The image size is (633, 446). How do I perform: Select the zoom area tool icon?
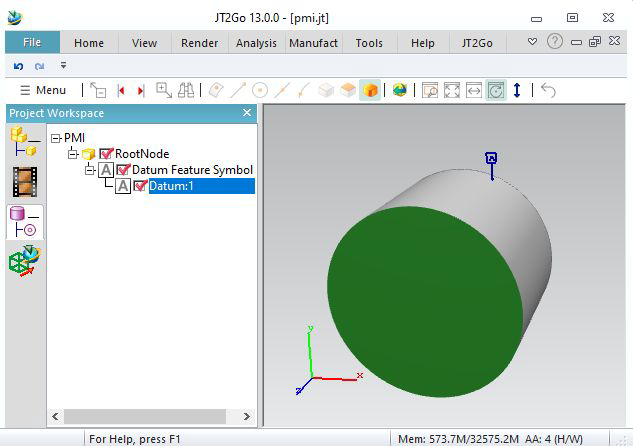pos(164,90)
